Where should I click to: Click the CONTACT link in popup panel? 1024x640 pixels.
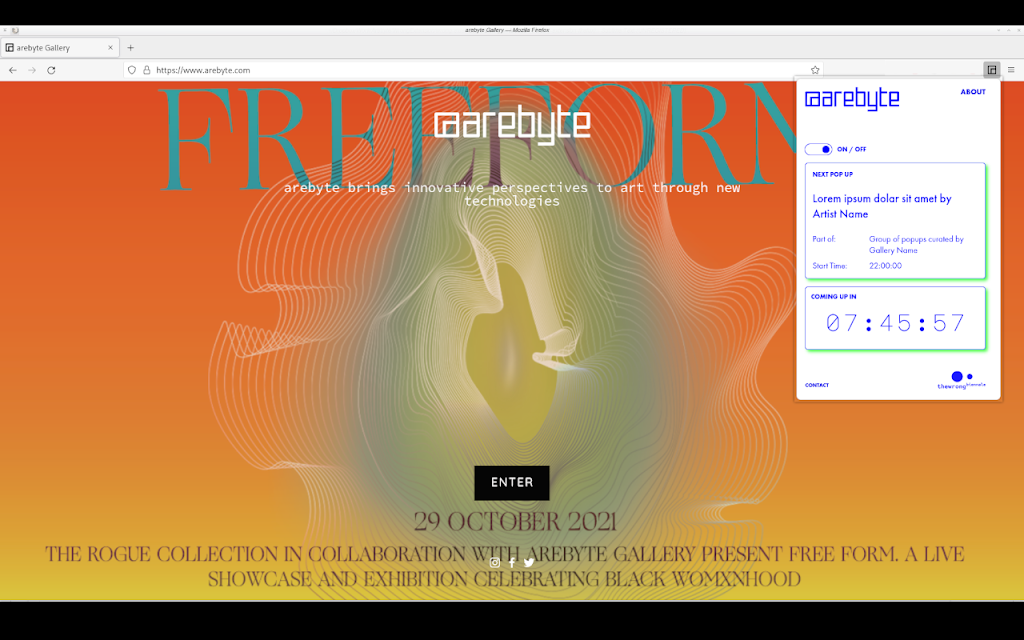[817, 385]
